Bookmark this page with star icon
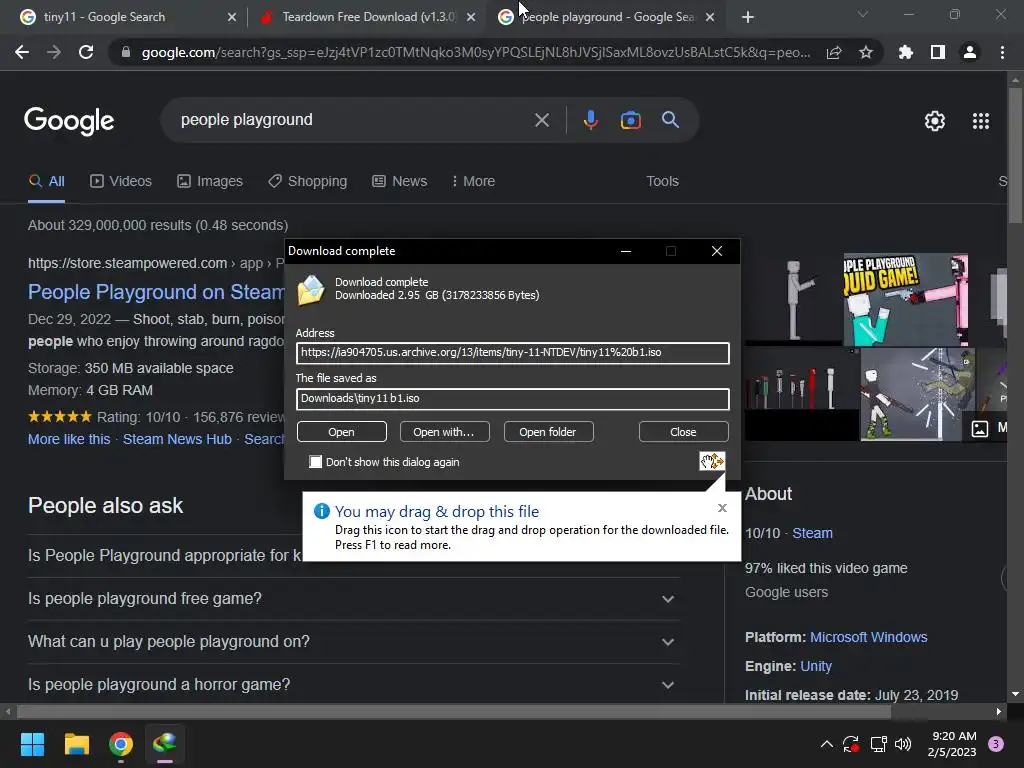Viewport: 1024px width, 768px height. [866, 52]
